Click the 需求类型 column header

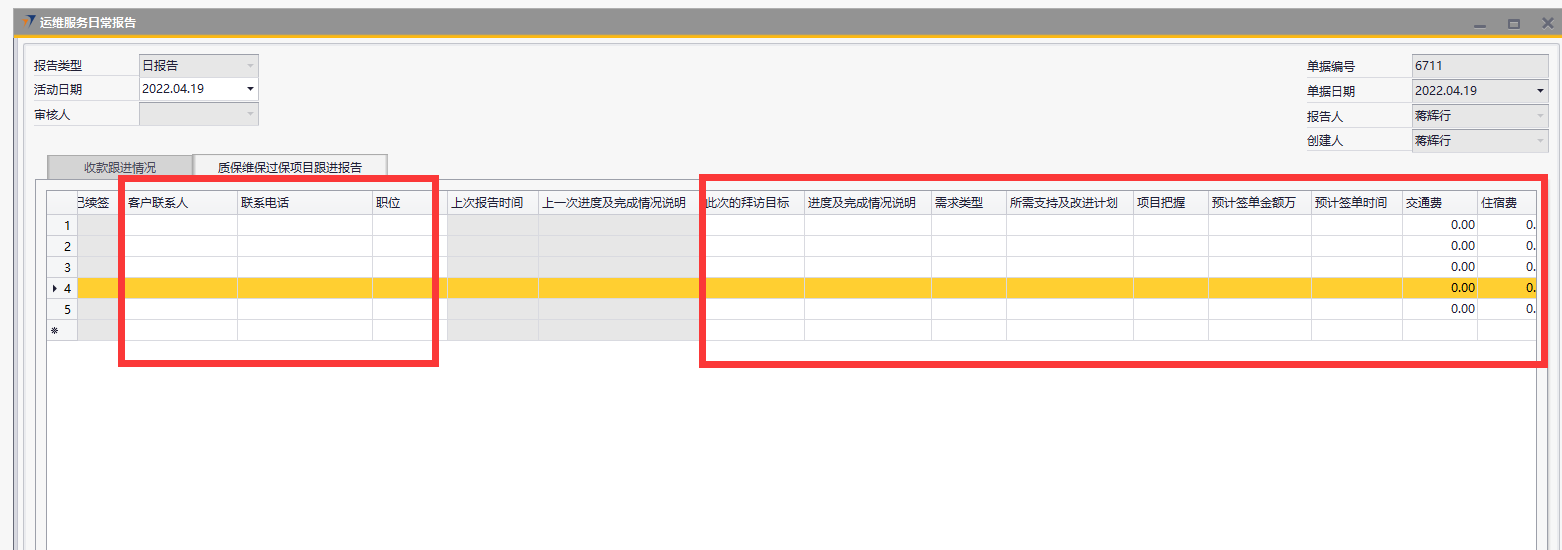[968, 203]
